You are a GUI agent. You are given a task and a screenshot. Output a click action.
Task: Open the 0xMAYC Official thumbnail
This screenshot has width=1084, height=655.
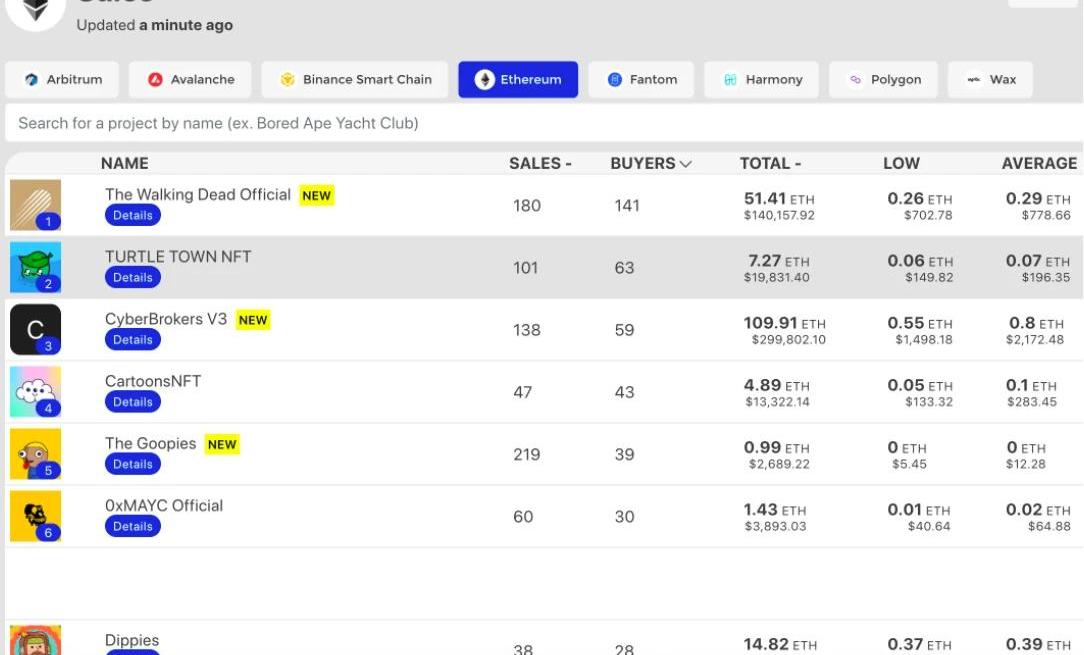35,516
